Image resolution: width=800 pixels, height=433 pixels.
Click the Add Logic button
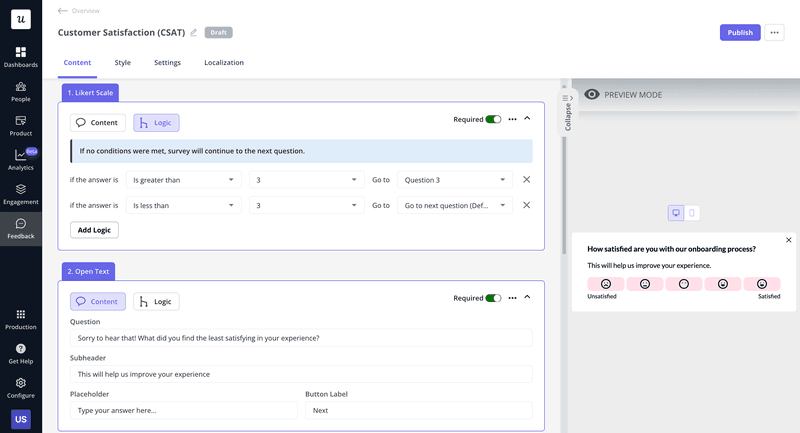(x=94, y=230)
